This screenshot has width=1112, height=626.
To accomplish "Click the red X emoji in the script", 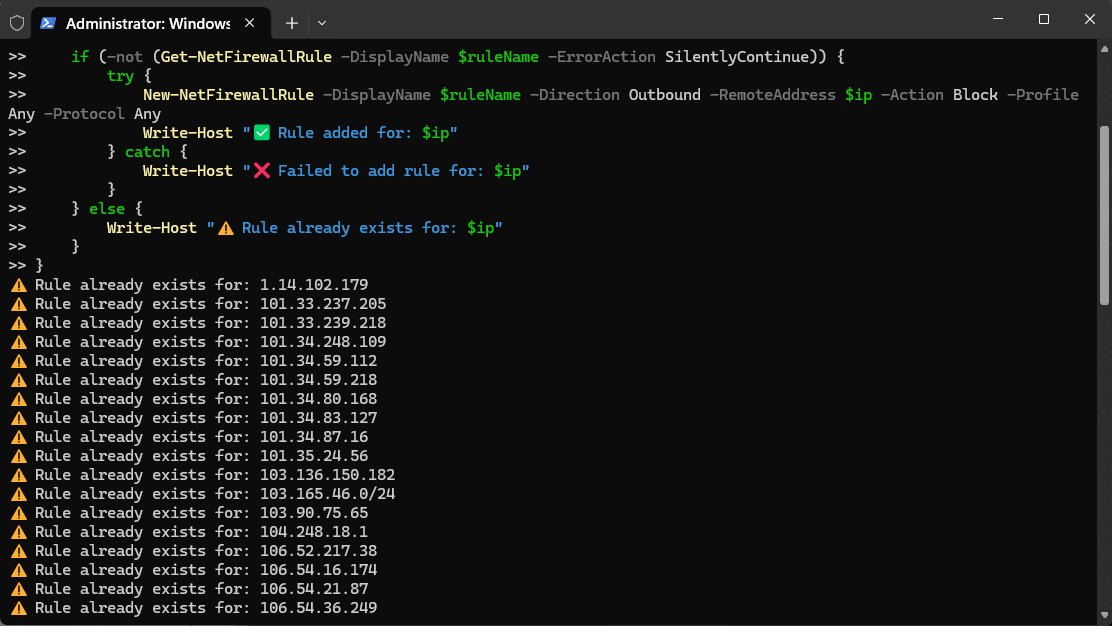I will pyautogui.click(x=262, y=171).
